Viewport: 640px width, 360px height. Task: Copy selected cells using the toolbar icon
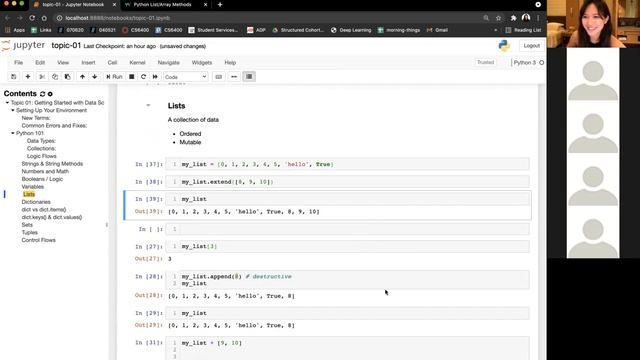tap(55, 77)
